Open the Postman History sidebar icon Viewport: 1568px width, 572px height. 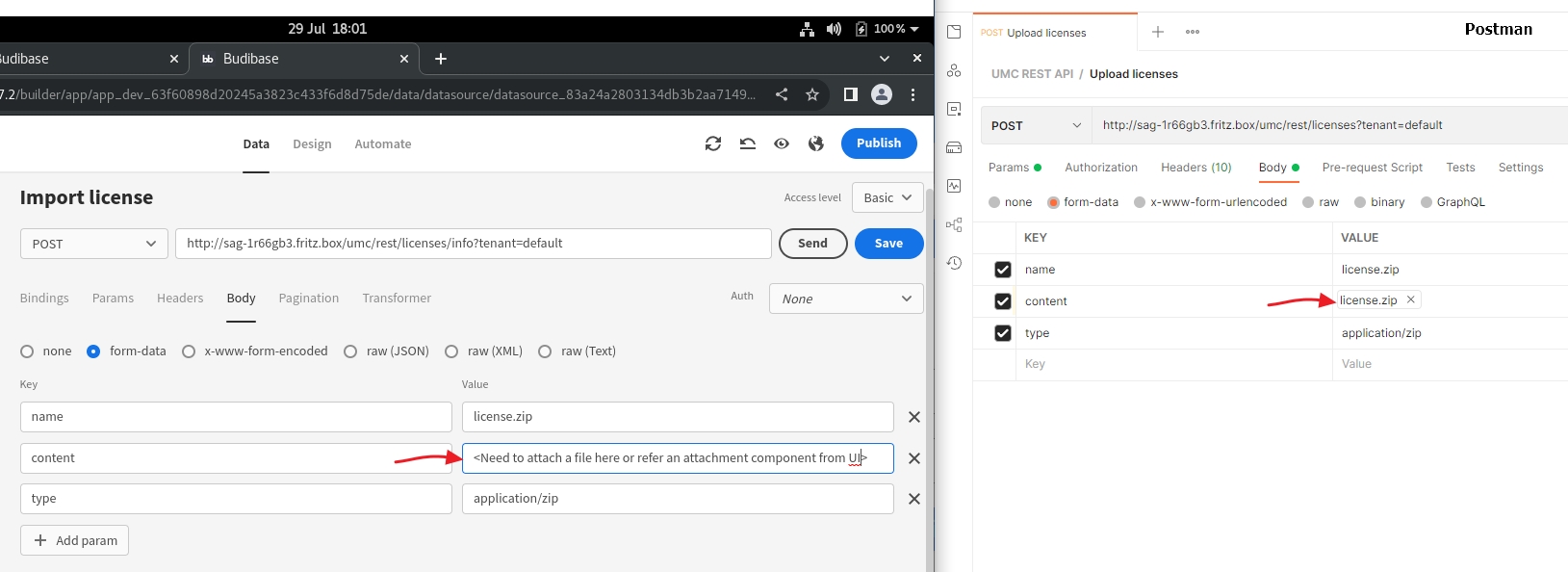coord(954,263)
